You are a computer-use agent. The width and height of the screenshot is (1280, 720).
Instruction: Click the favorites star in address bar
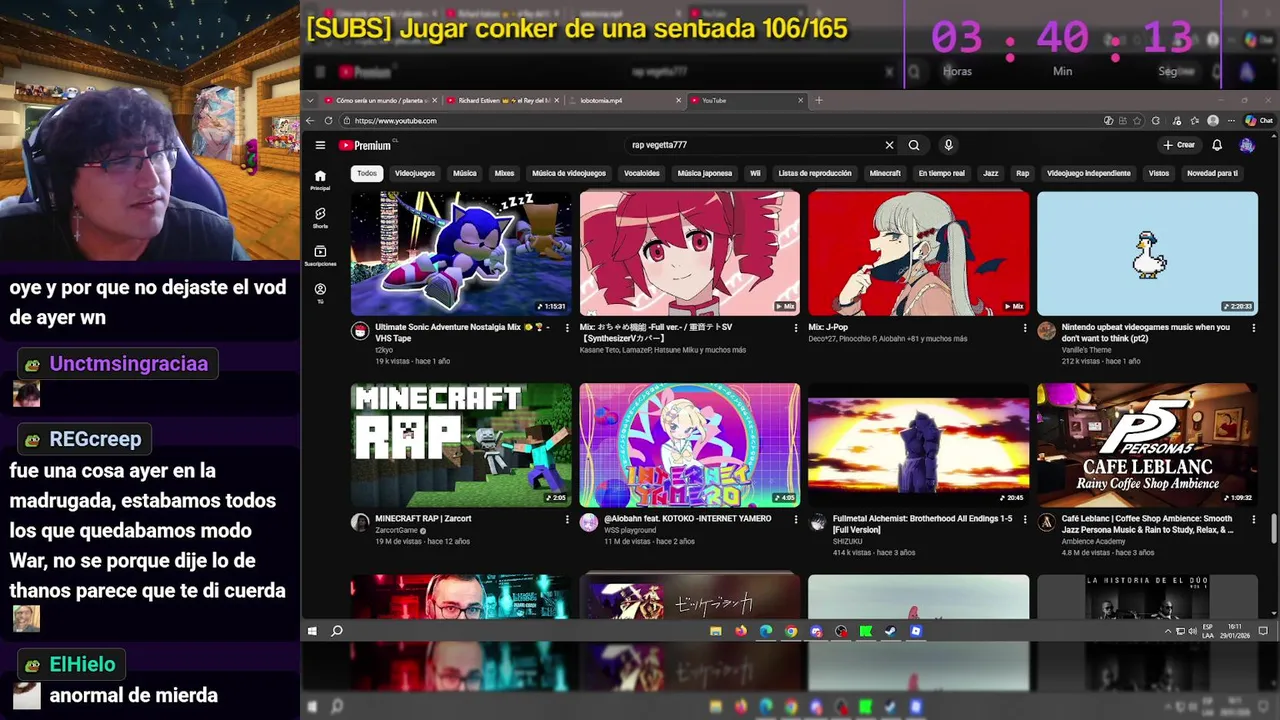click(1137, 120)
